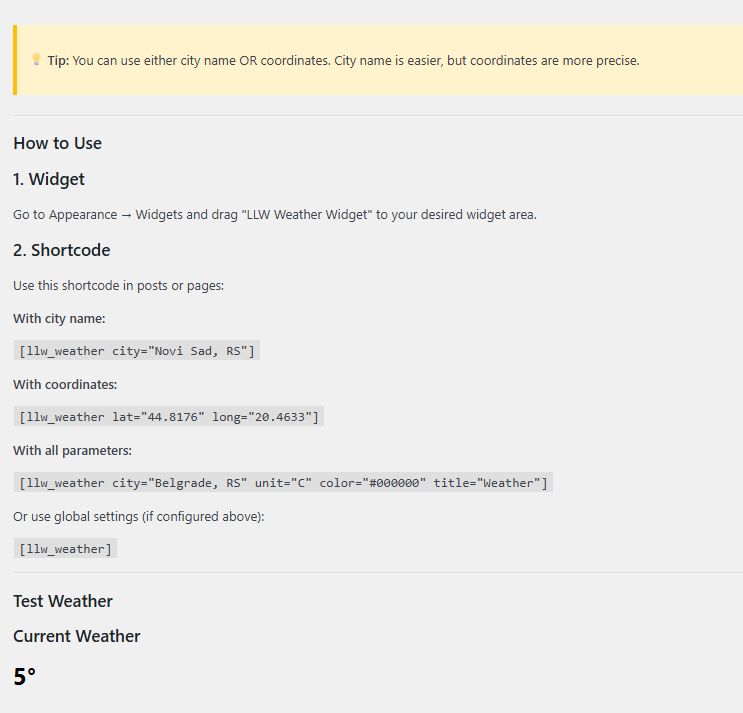
Task: Click "Use this shortcode in posts or pages" text
Action: (x=118, y=286)
